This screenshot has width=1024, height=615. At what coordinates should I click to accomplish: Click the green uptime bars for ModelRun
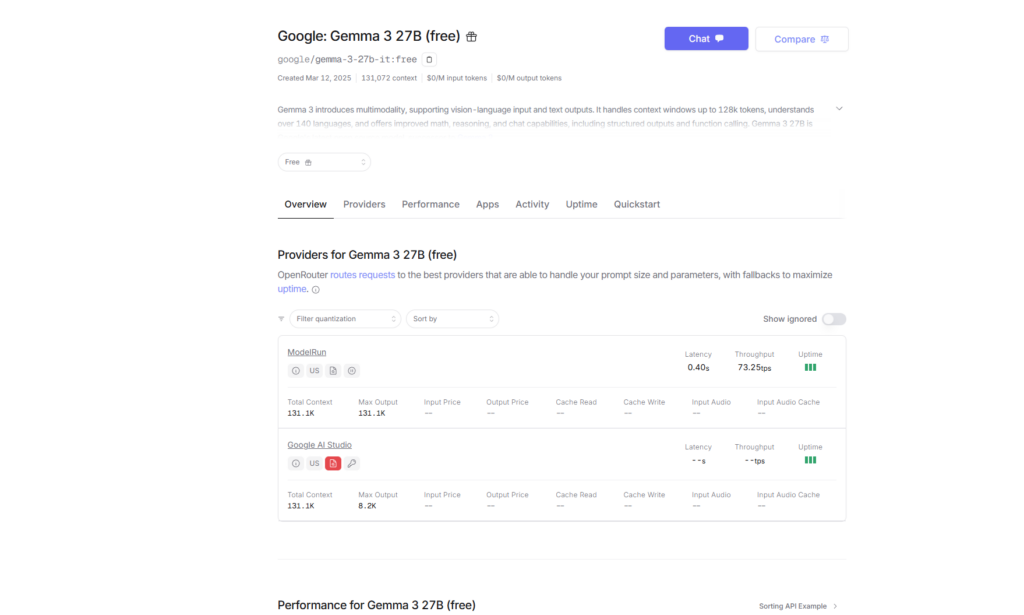click(810, 367)
